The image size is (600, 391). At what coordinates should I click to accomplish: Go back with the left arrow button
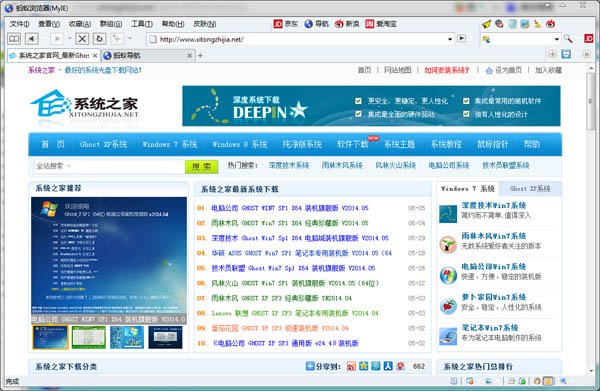pyautogui.click(x=32, y=39)
